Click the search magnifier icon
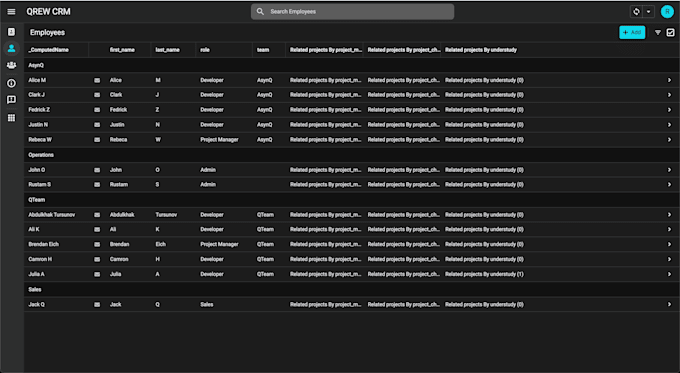Screen dimensions: 680x373 260,12
